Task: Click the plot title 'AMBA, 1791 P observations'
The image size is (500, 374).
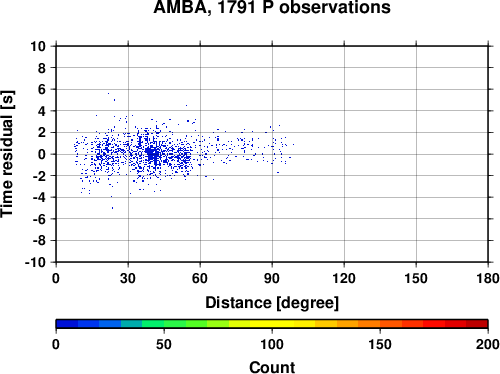Action: [272, 7]
